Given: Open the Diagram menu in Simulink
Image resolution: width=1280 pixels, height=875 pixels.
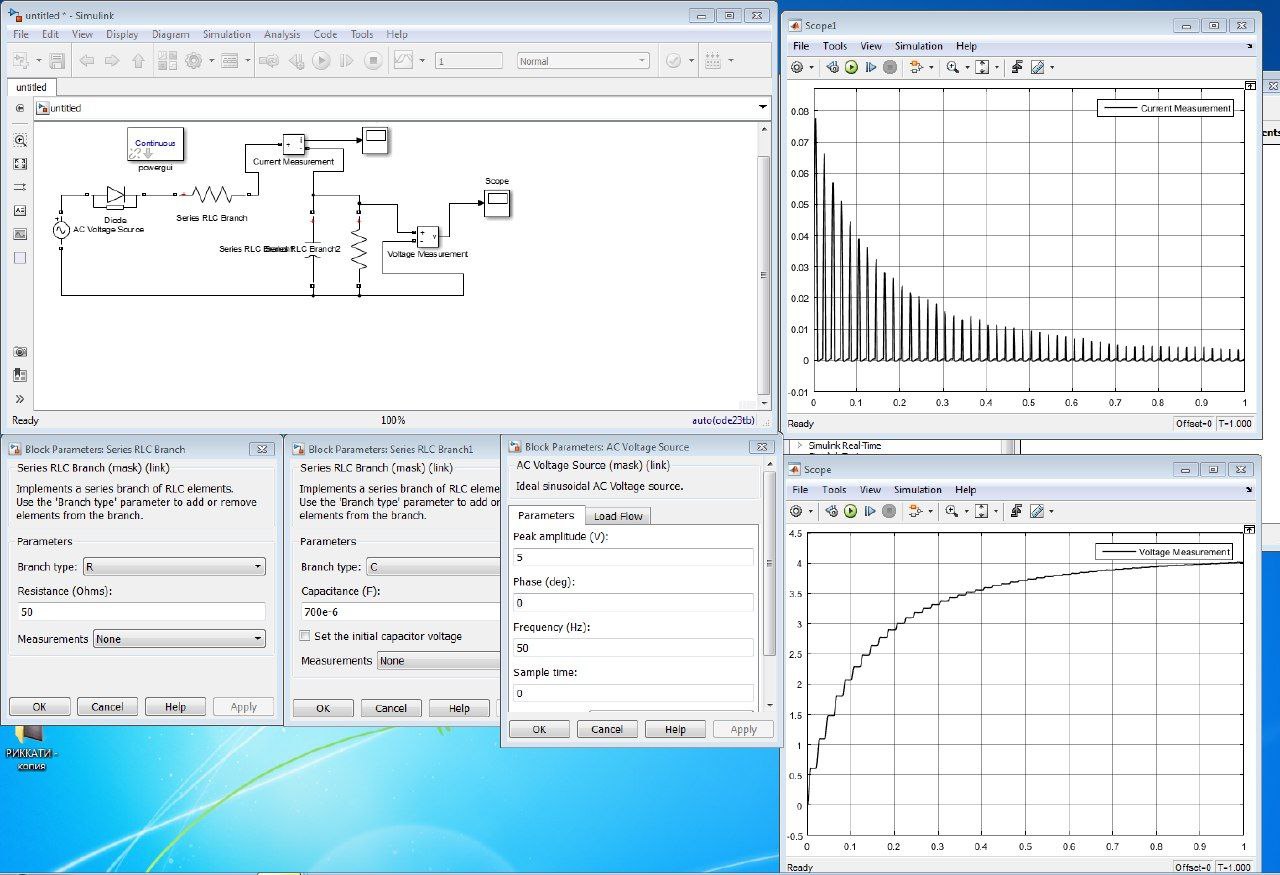Looking at the screenshot, I should point(170,34).
